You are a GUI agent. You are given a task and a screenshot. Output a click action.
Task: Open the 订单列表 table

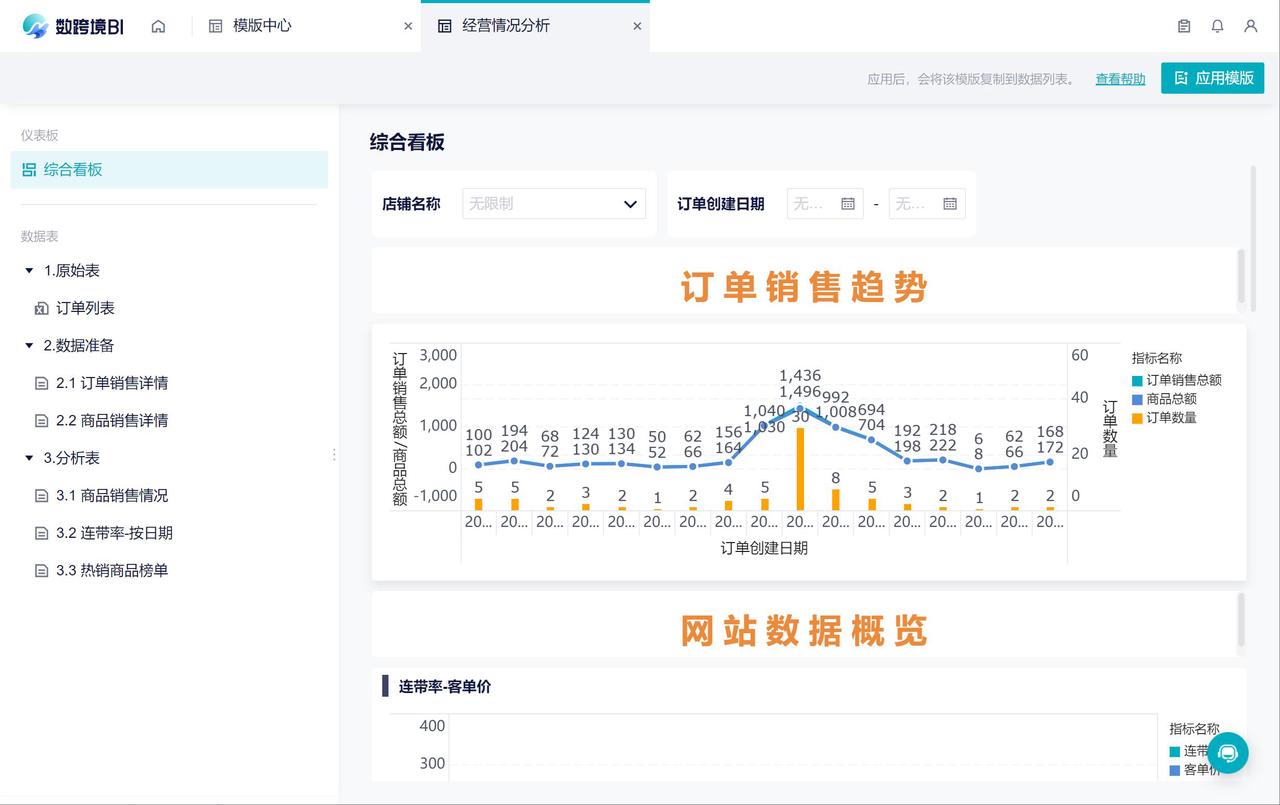(x=85, y=308)
